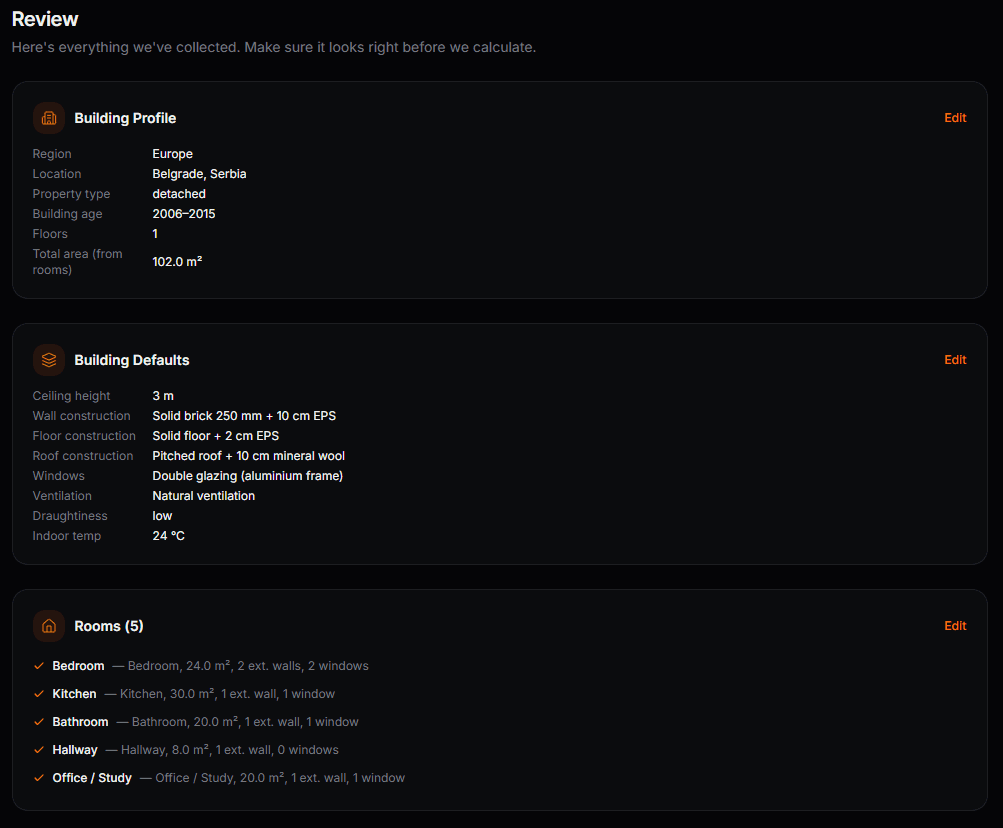This screenshot has width=1003, height=828.
Task: Click the Building Defaults layers icon
Action: 49,360
